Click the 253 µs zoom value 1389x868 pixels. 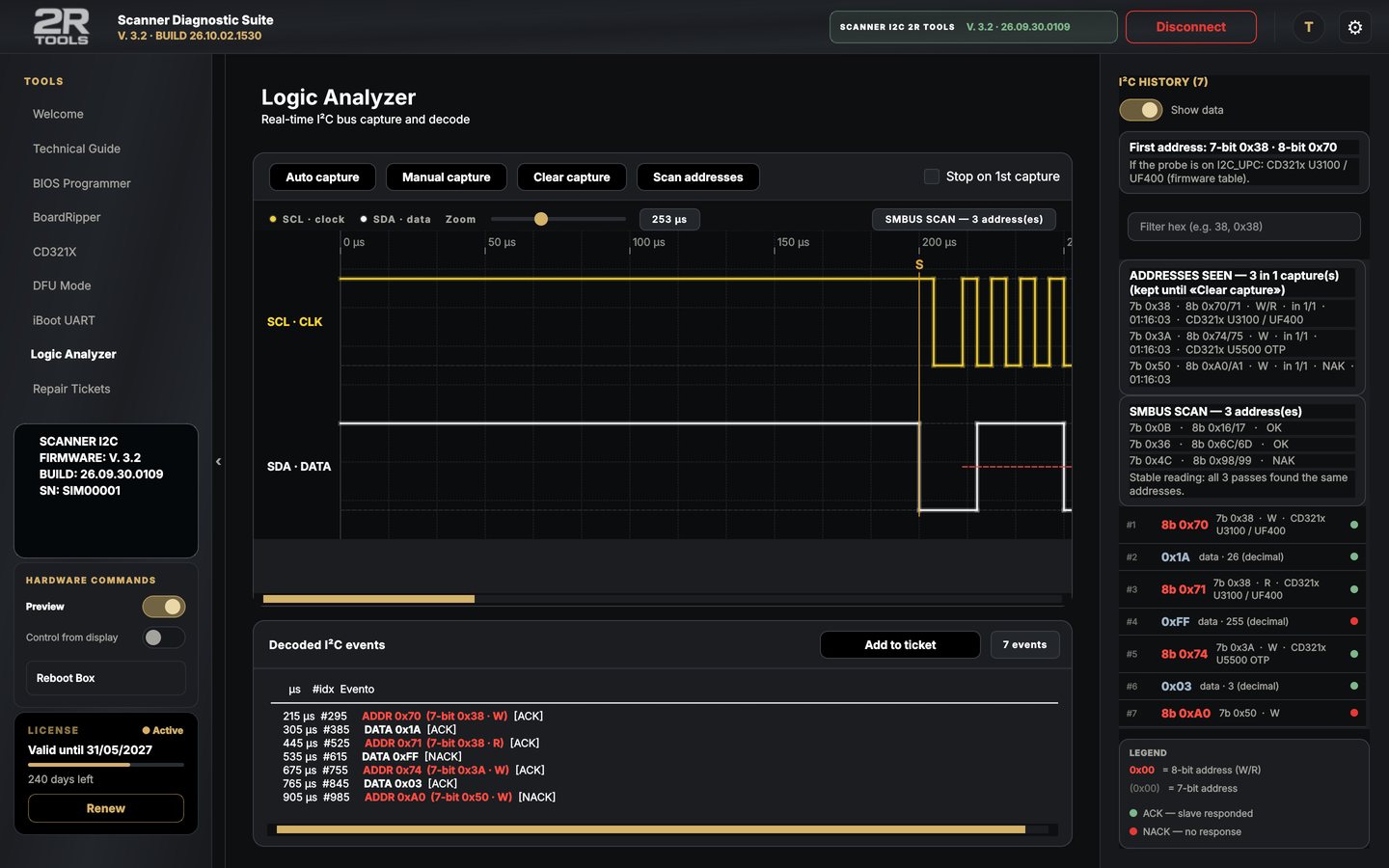pyautogui.click(x=669, y=219)
